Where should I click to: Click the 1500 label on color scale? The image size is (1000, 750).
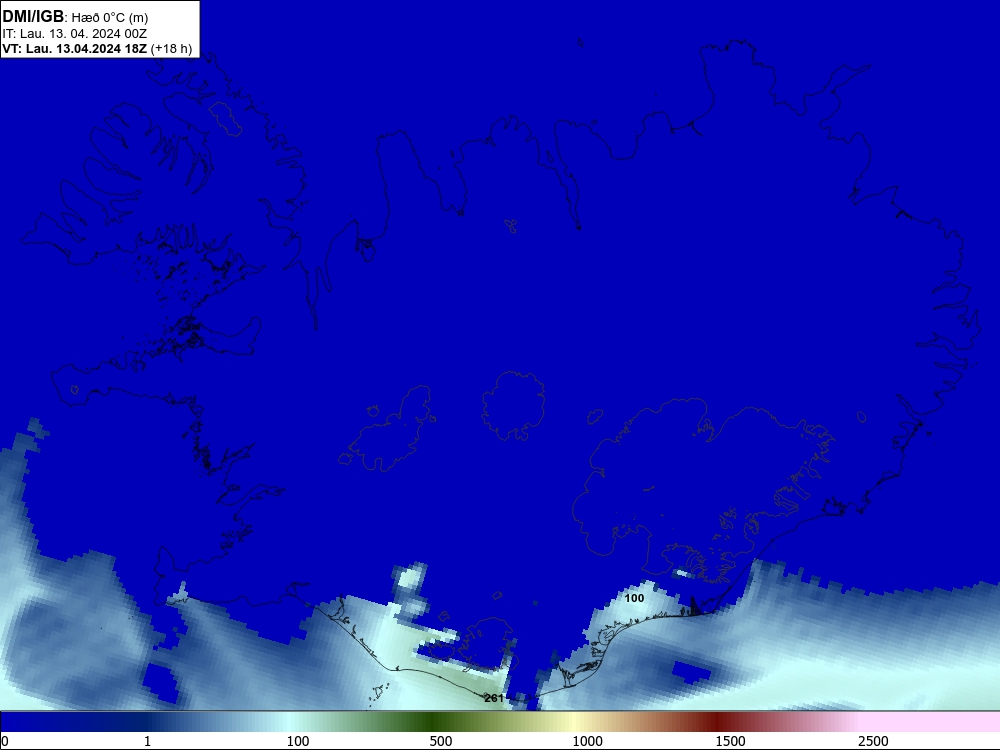pos(730,741)
